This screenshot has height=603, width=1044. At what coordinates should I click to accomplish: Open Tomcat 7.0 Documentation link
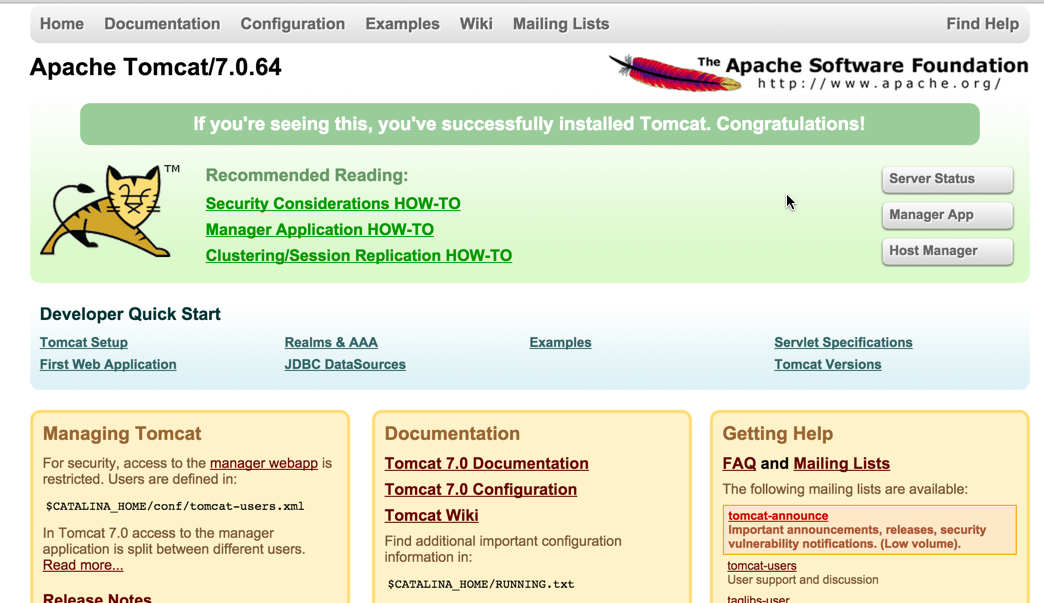pos(486,463)
